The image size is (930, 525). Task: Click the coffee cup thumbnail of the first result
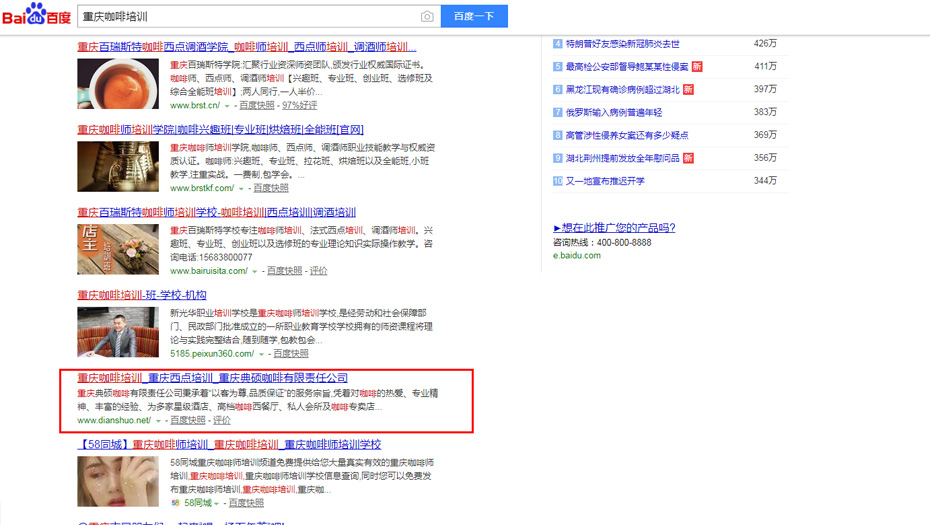click(118, 83)
